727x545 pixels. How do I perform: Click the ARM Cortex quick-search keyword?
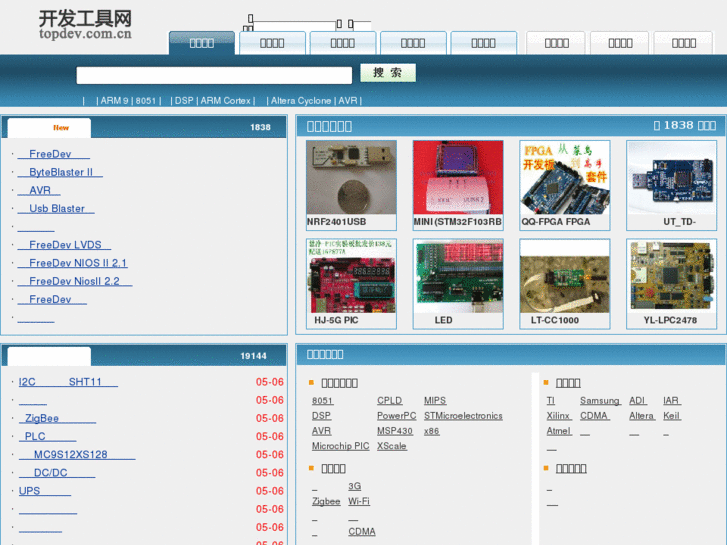click(225, 101)
